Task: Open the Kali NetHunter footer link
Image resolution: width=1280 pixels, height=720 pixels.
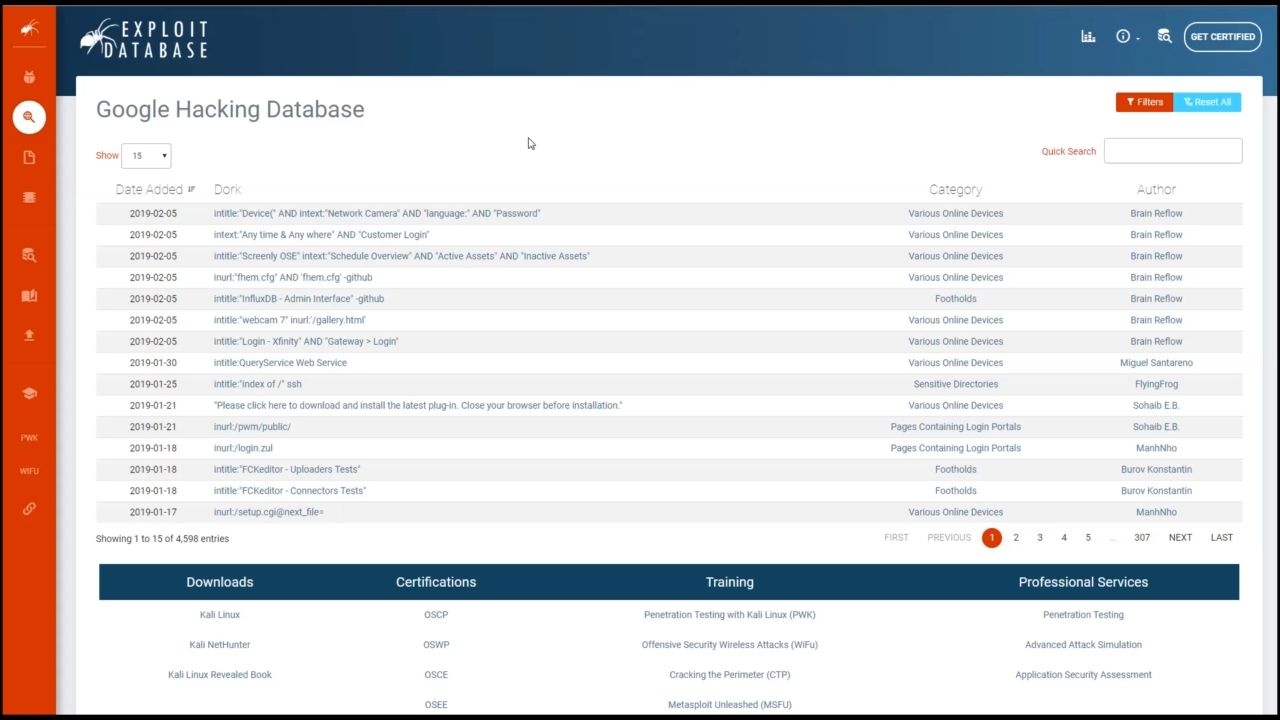Action: [x=220, y=645]
